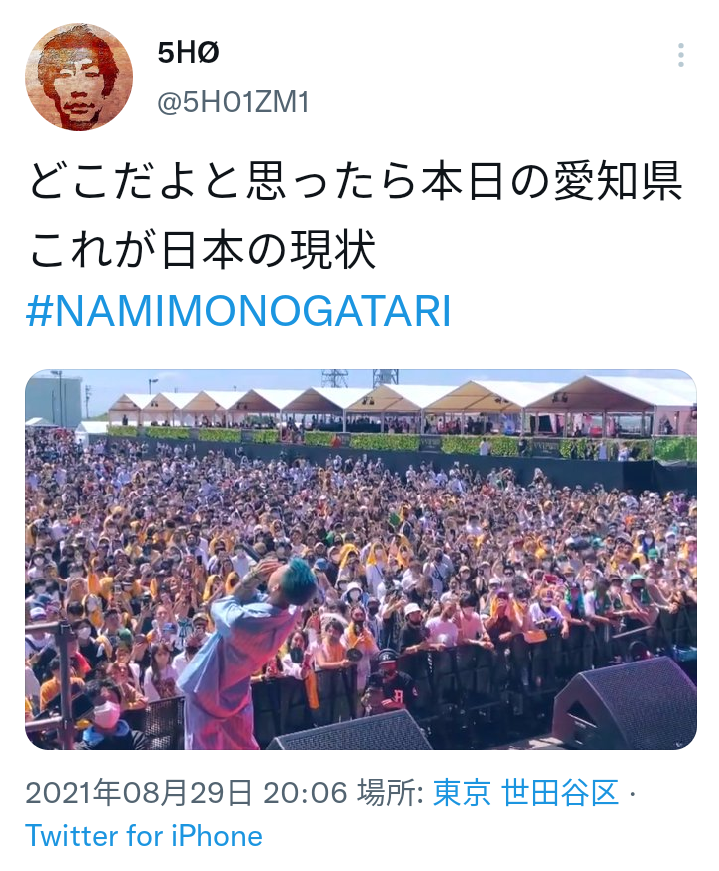
Task: Select the text これが日本の現状
Action: tap(203, 249)
